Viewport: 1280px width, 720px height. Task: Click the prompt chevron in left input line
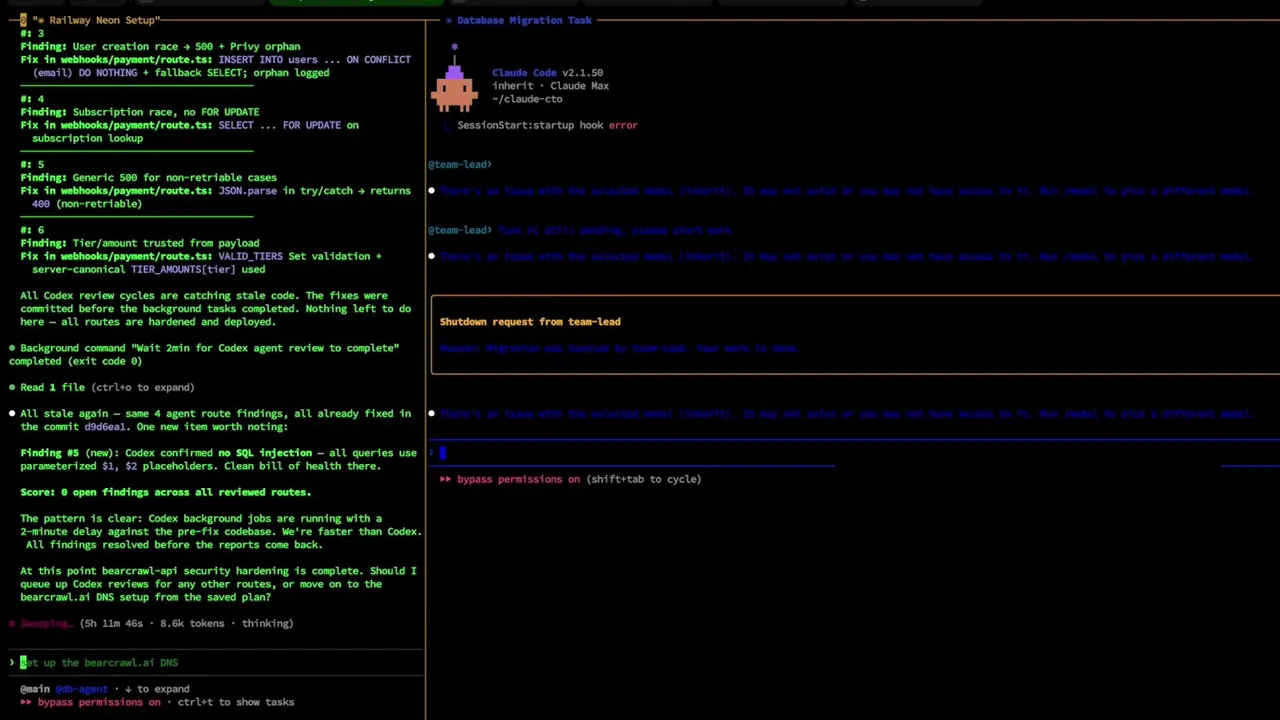coord(12,662)
